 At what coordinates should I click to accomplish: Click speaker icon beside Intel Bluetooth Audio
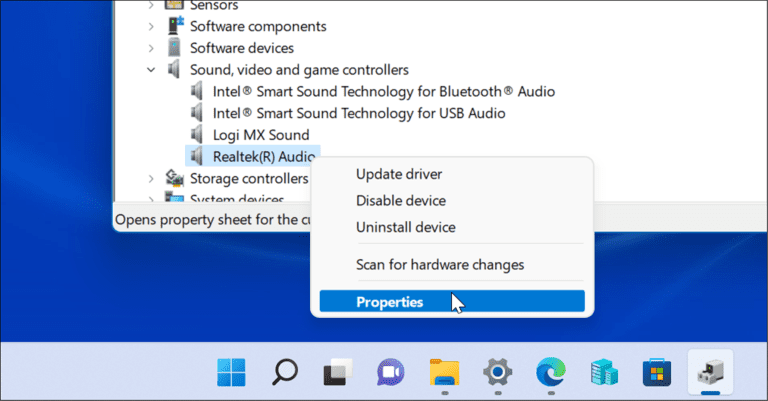click(197, 91)
